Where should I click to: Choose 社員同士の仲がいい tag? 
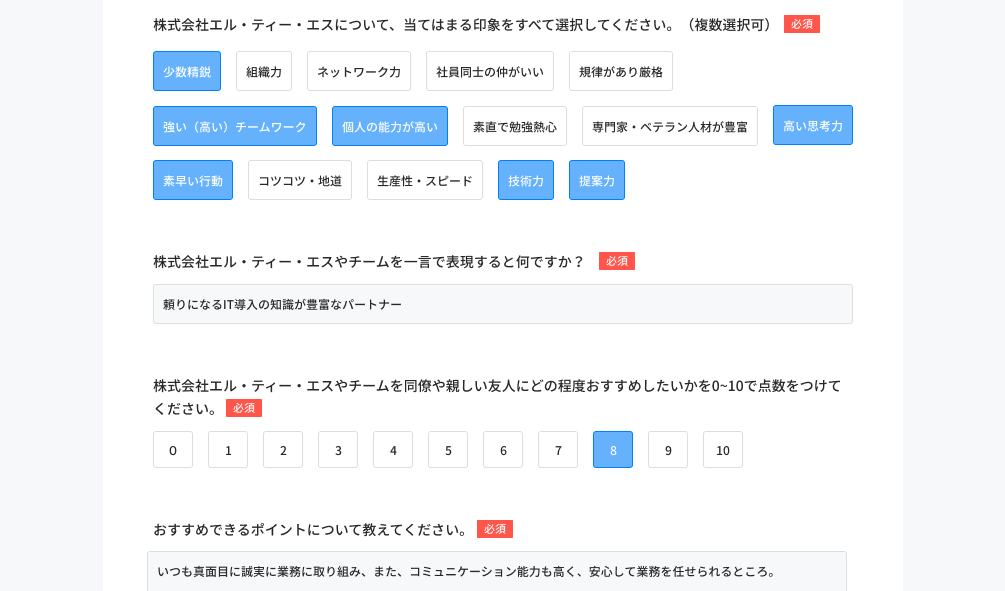coord(490,71)
